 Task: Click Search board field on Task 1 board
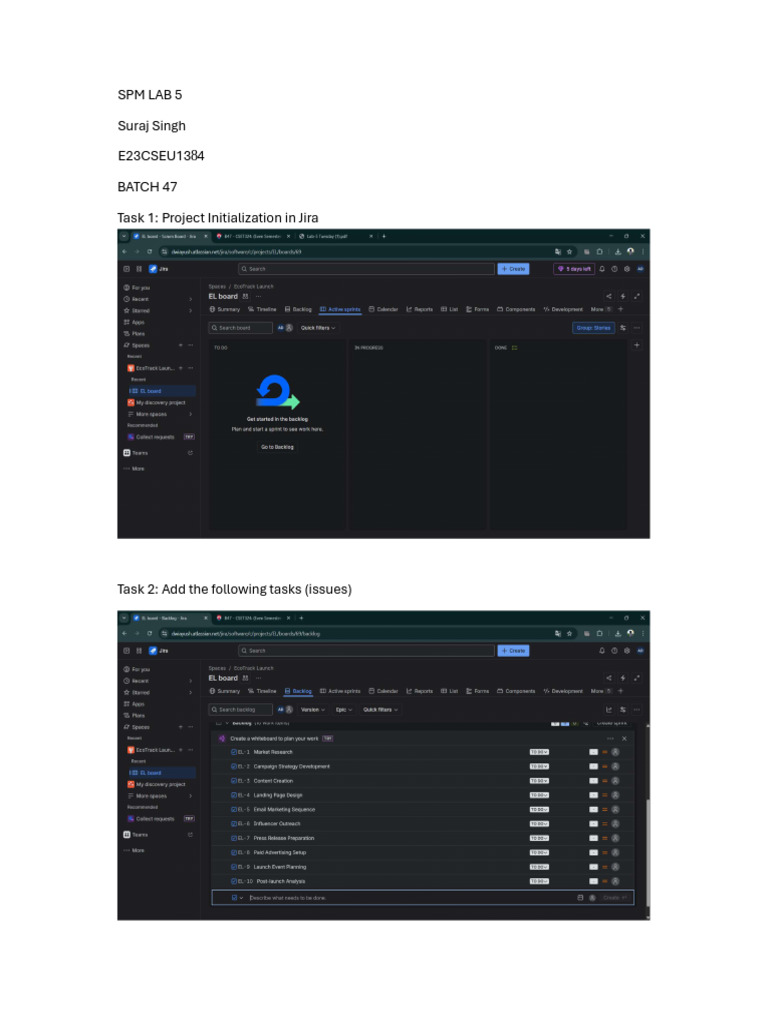tap(240, 328)
